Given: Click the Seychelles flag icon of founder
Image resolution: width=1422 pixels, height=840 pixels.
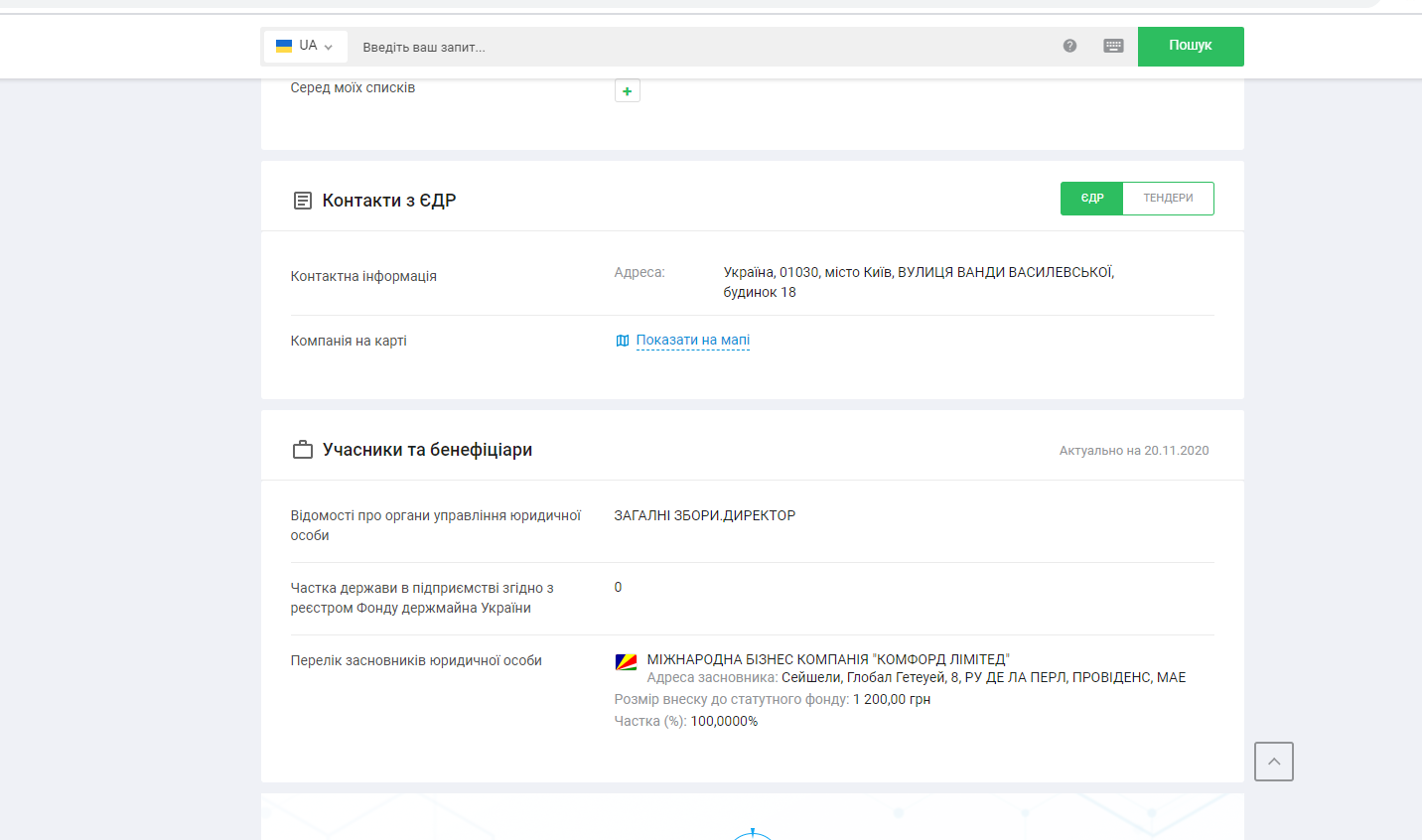Looking at the screenshot, I should 626,662.
